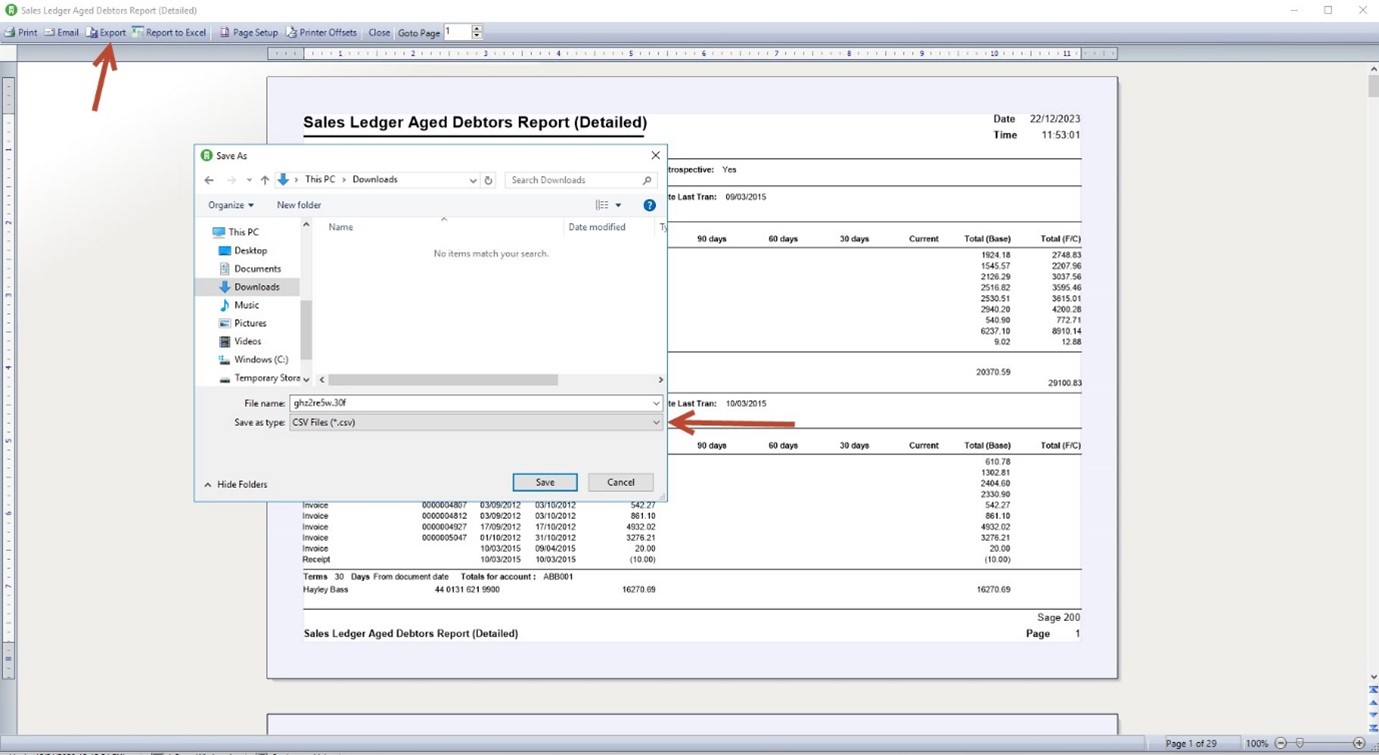Screen dimensions: 1379x755
Task: Select Downloads in the folder tree
Action: pyautogui.click(x=249, y=287)
